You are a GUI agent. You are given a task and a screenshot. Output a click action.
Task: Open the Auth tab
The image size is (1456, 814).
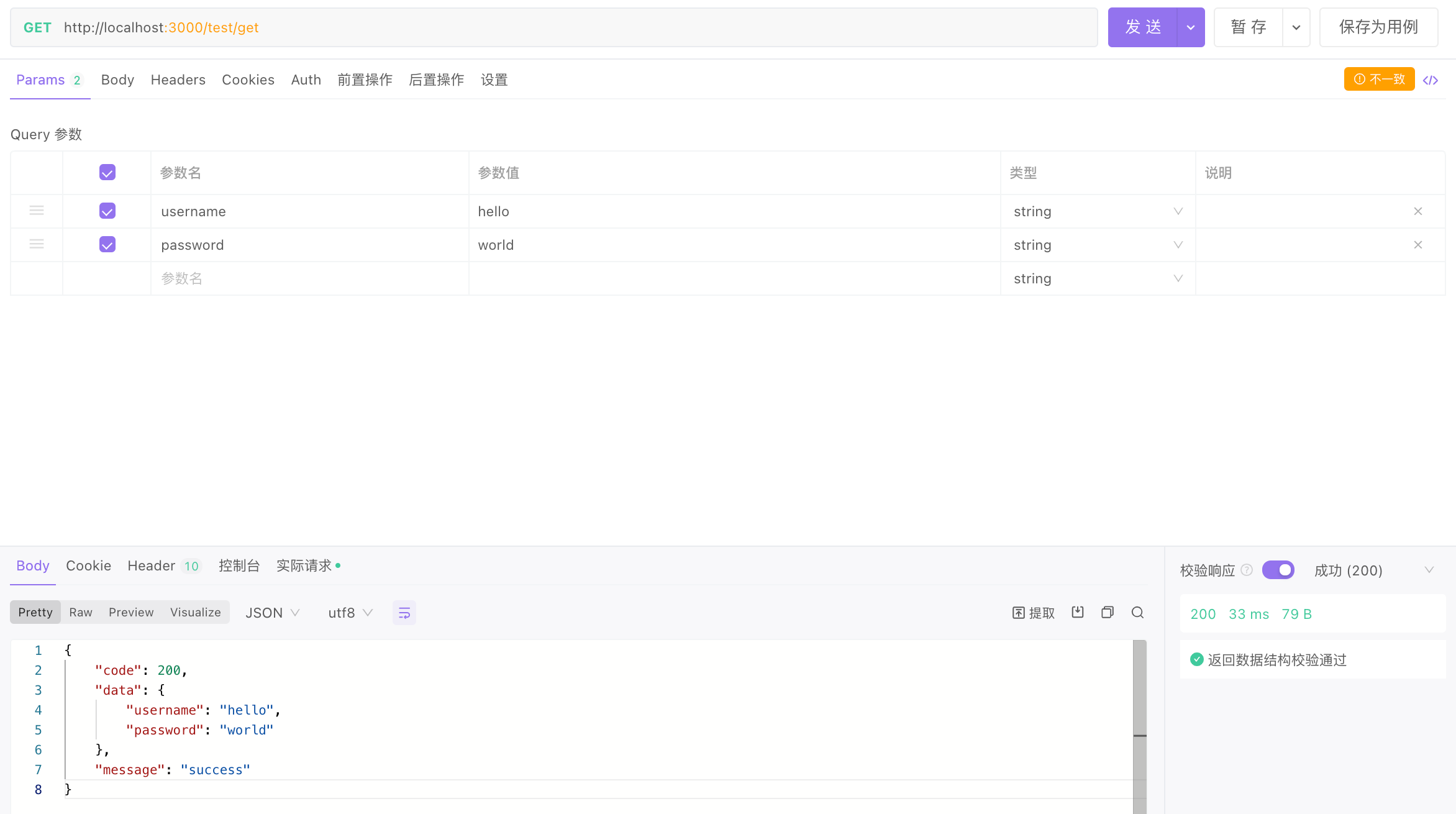point(306,80)
